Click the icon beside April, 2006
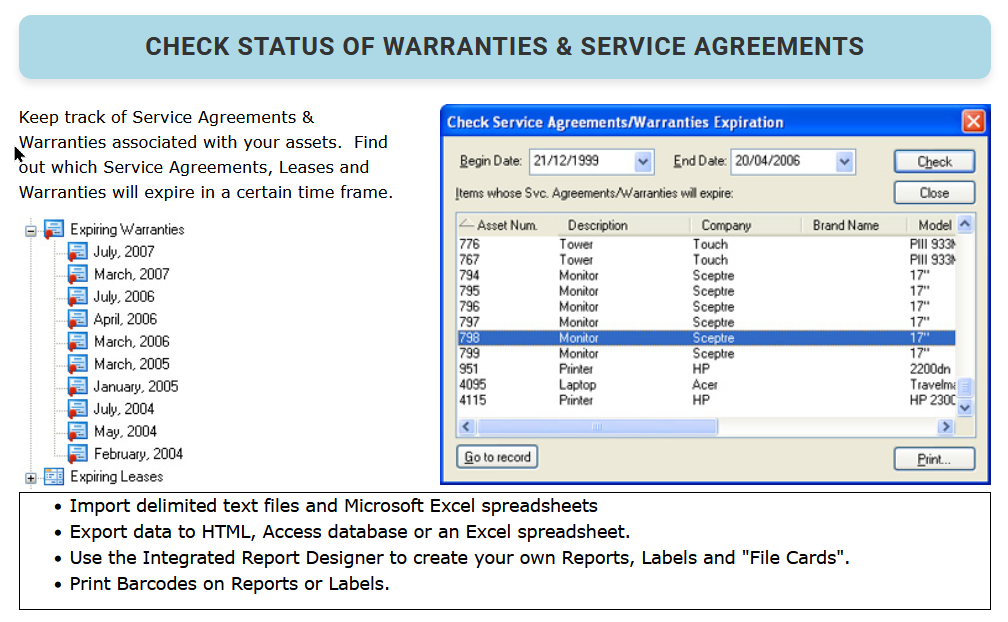Viewport: 1008px width, 622px height. tap(77, 319)
